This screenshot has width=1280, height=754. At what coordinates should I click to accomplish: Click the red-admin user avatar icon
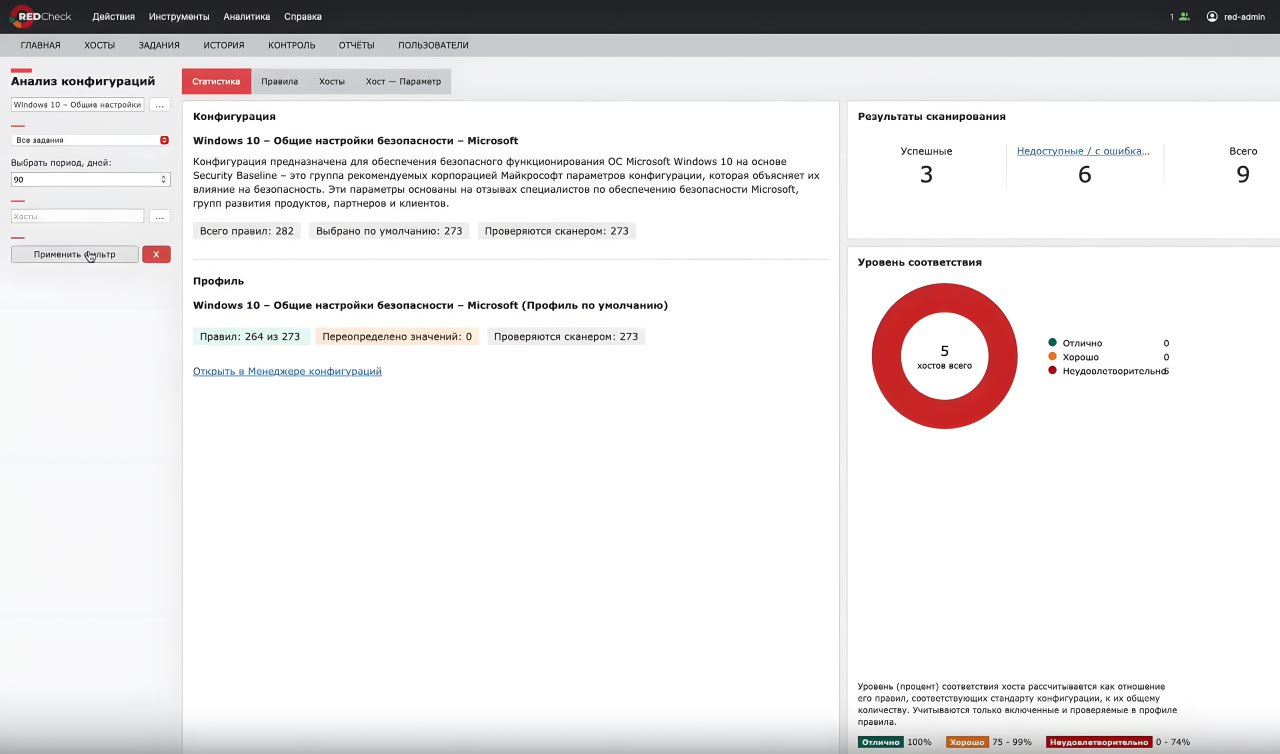(1212, 17)
